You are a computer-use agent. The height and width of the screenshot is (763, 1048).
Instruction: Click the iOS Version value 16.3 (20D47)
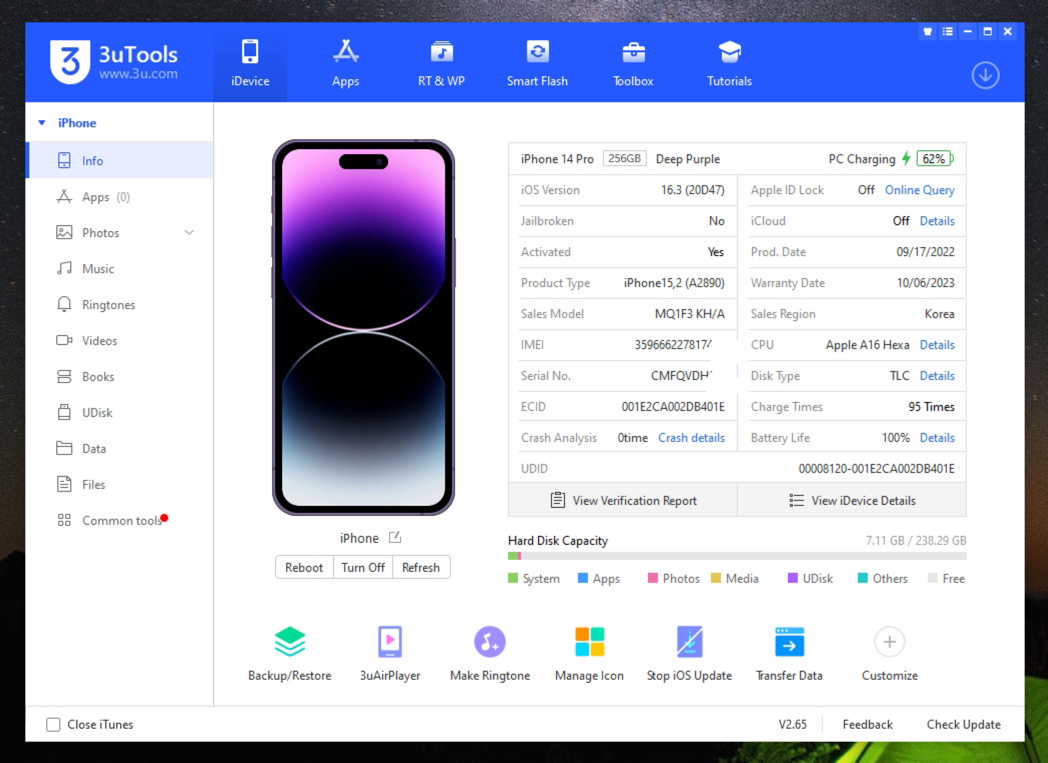(692, 190)
